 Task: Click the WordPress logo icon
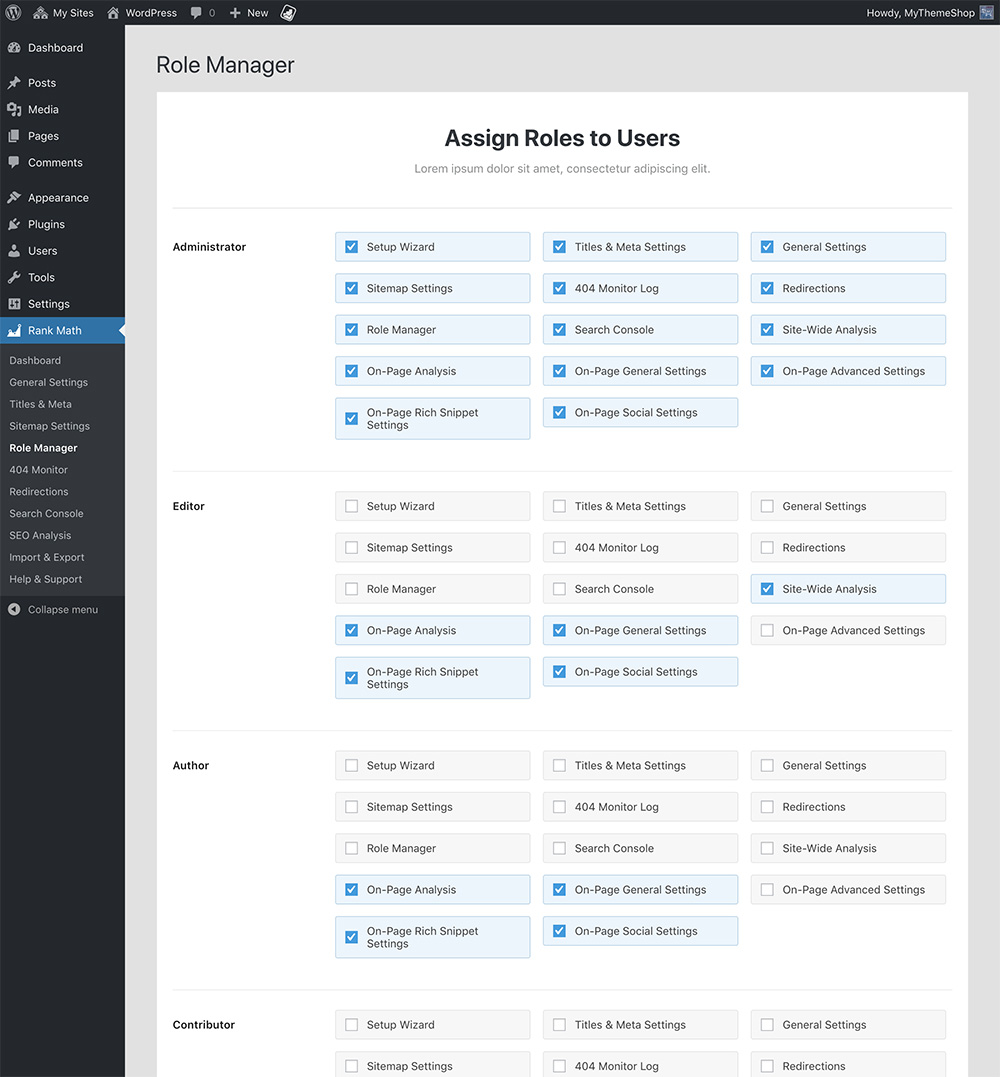[x=13, y=12]
